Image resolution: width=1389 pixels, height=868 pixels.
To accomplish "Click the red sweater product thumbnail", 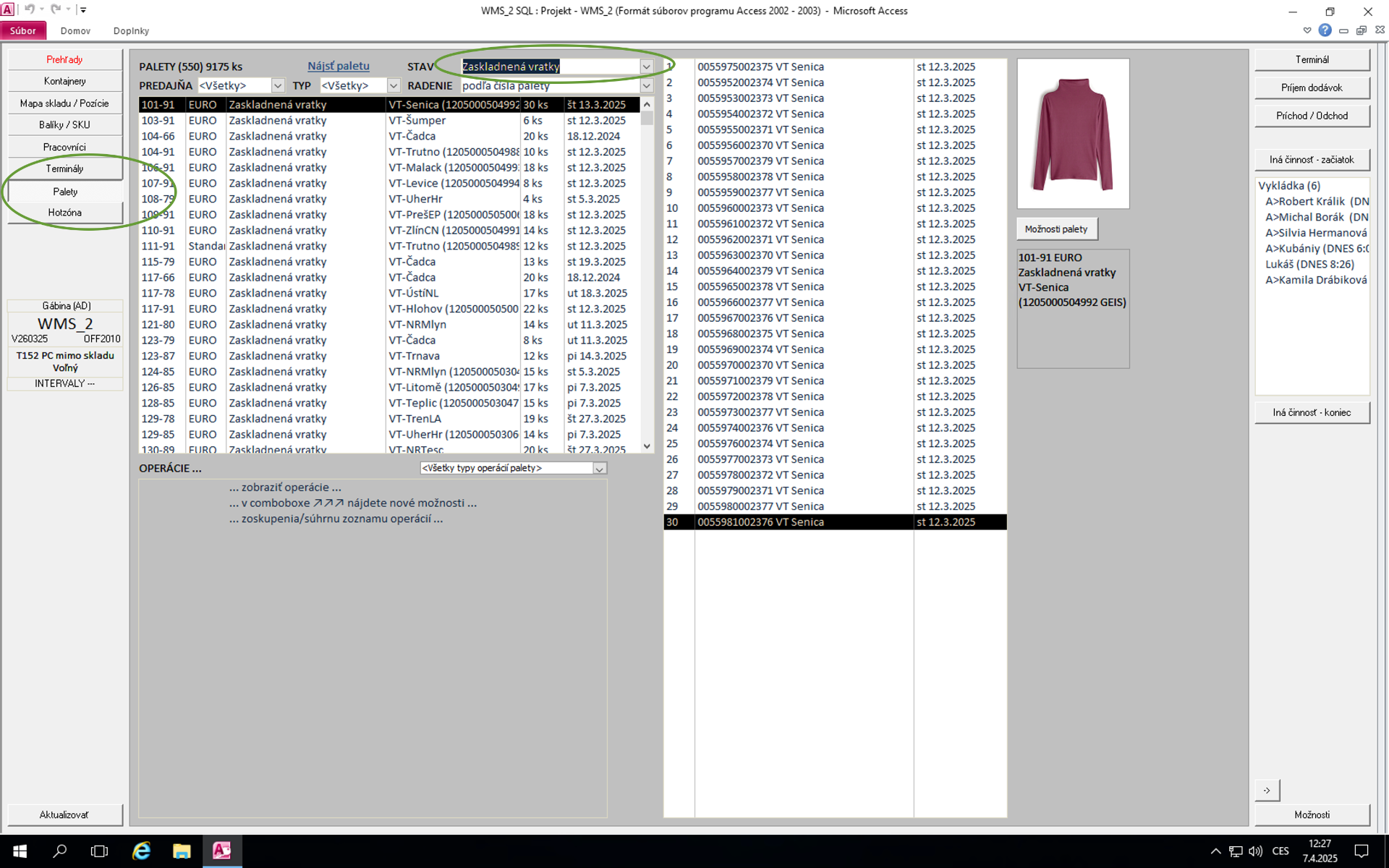I will click(x=1072, y=135).
